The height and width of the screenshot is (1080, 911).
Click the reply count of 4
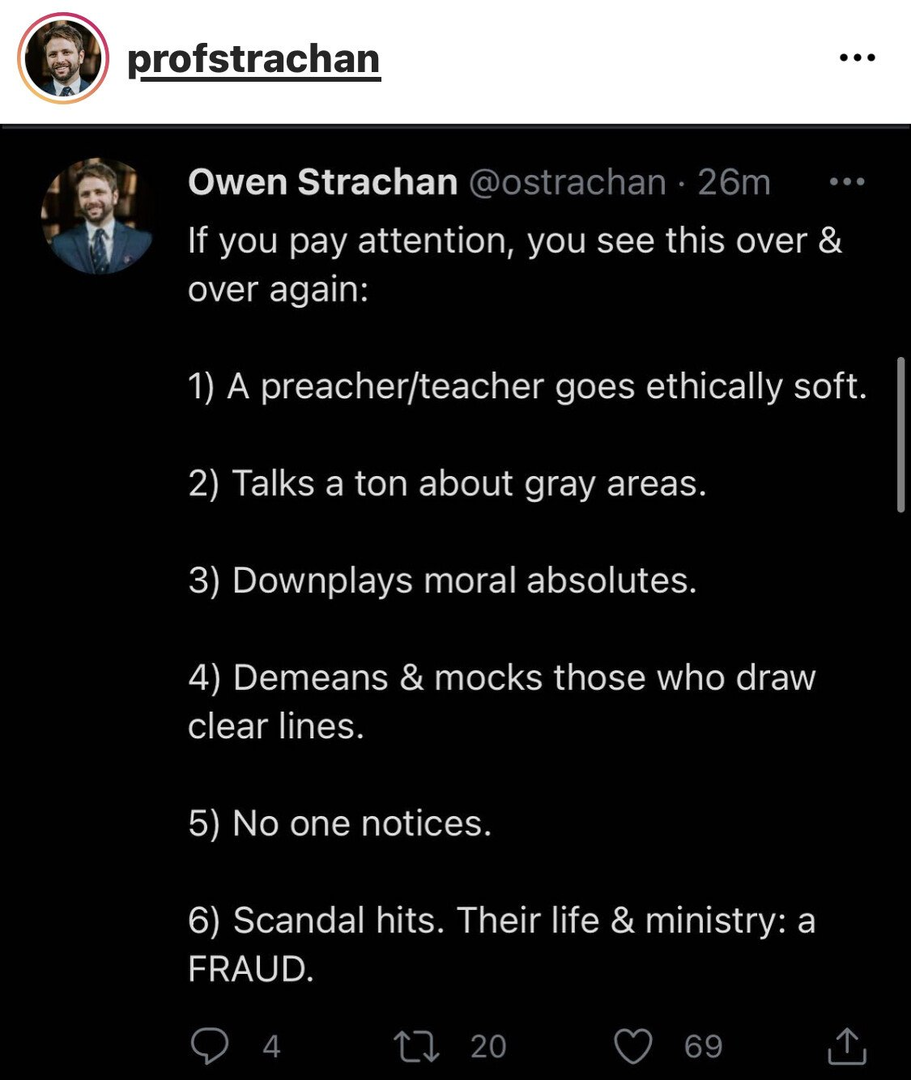270,1046
